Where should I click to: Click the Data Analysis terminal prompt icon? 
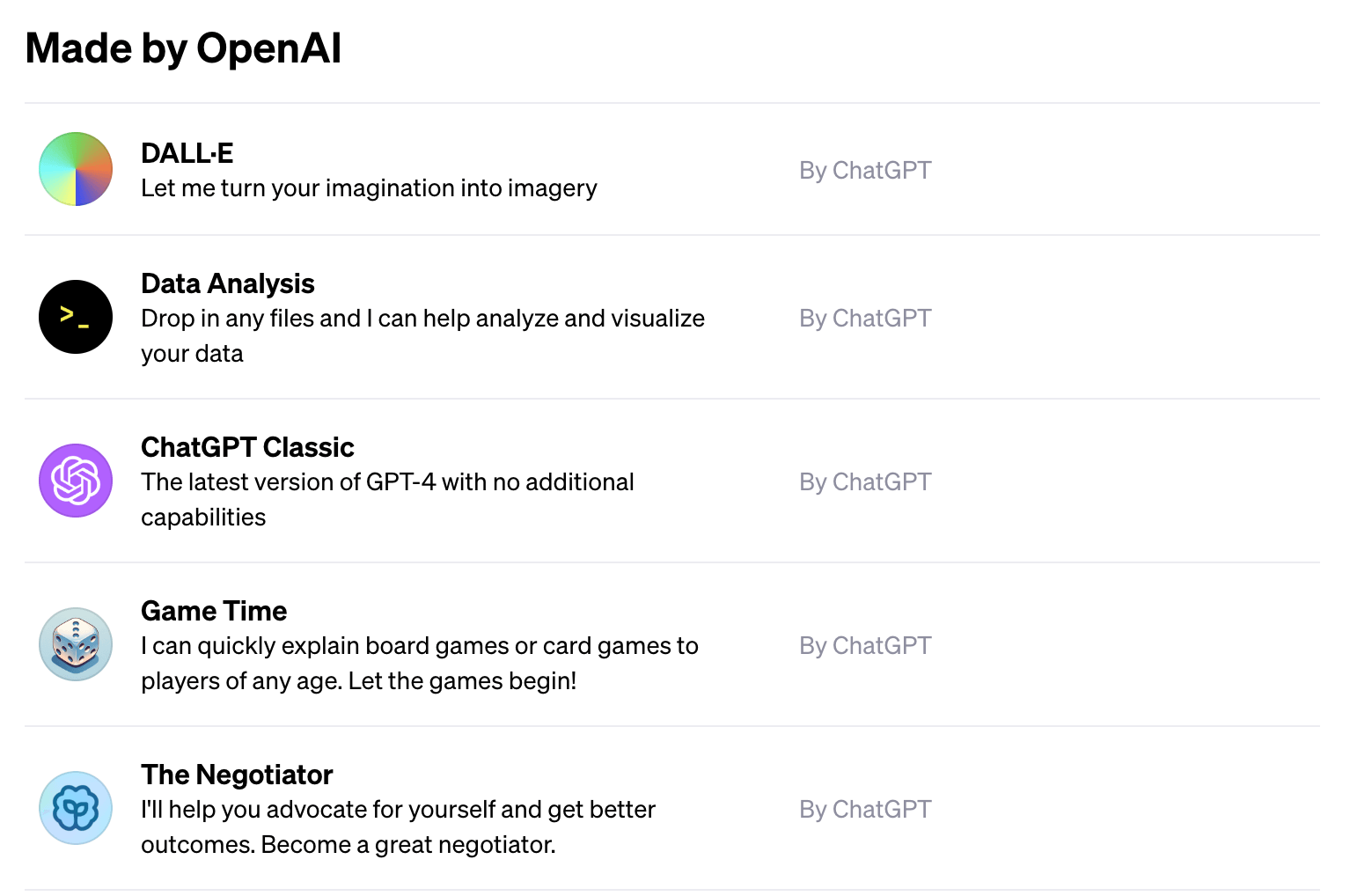[x=76, y=317]
